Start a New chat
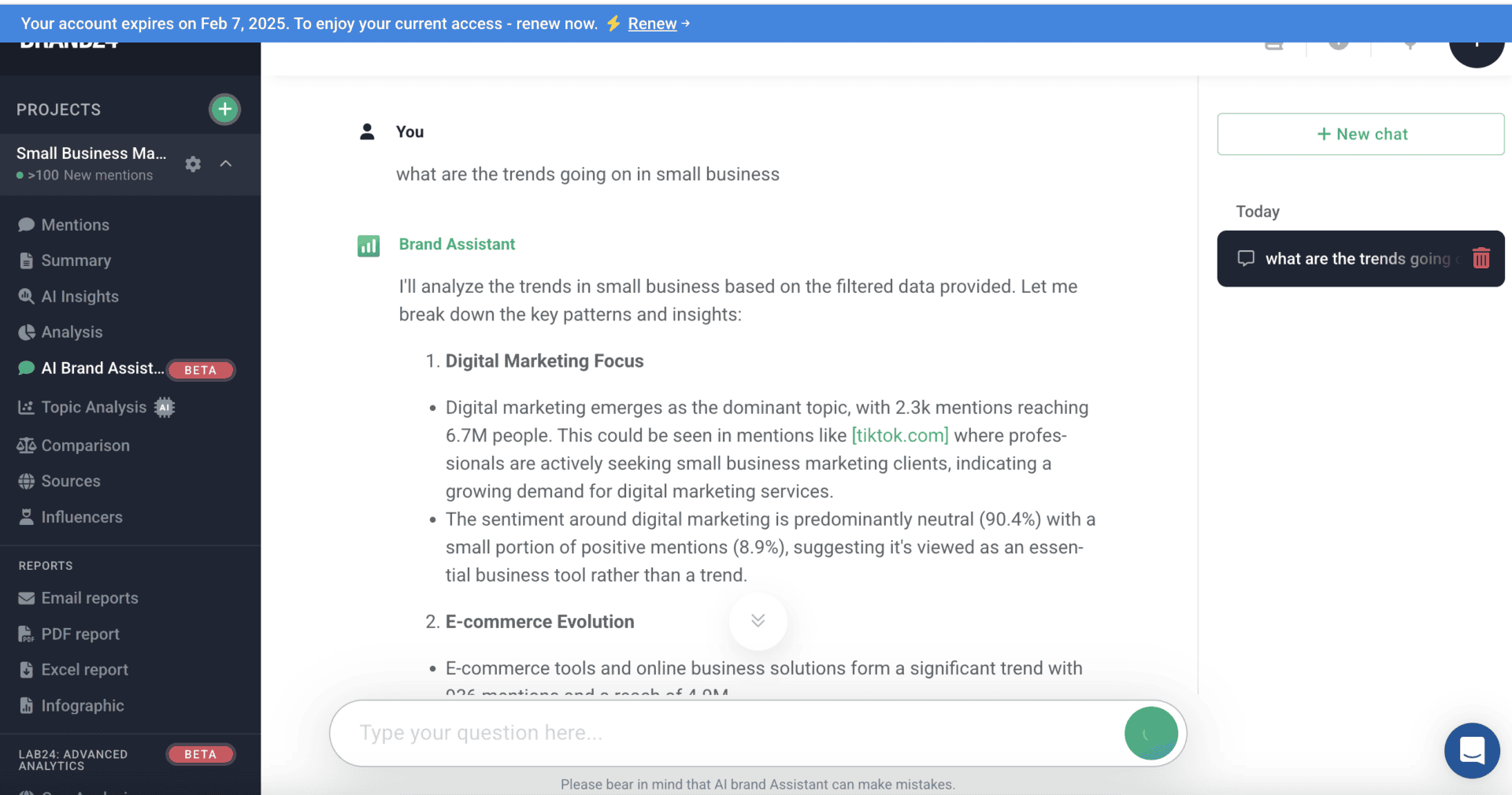The image size is (1512, 795). [x=1360, y=134]
